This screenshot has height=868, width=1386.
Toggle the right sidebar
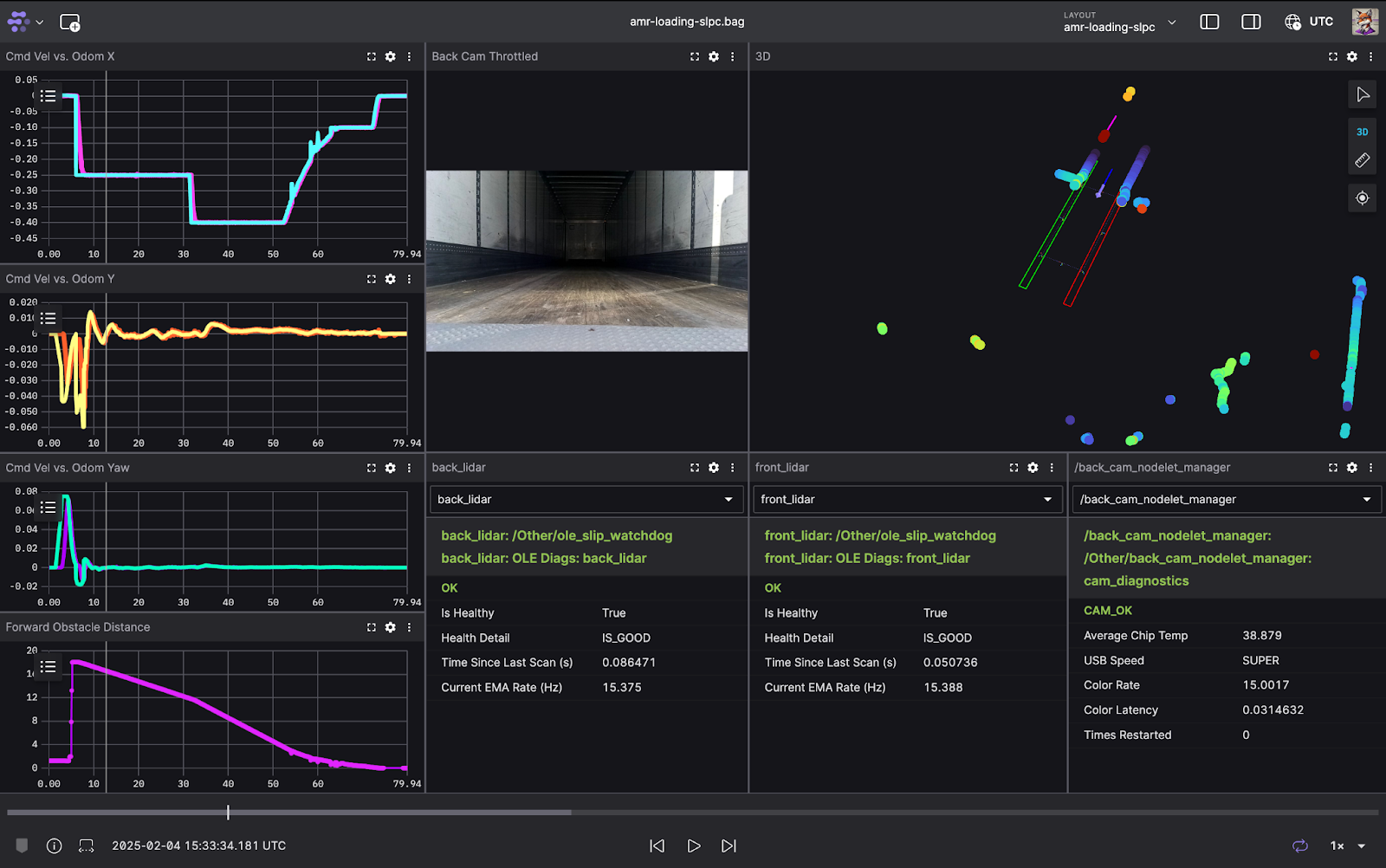tap(1251, 22)
